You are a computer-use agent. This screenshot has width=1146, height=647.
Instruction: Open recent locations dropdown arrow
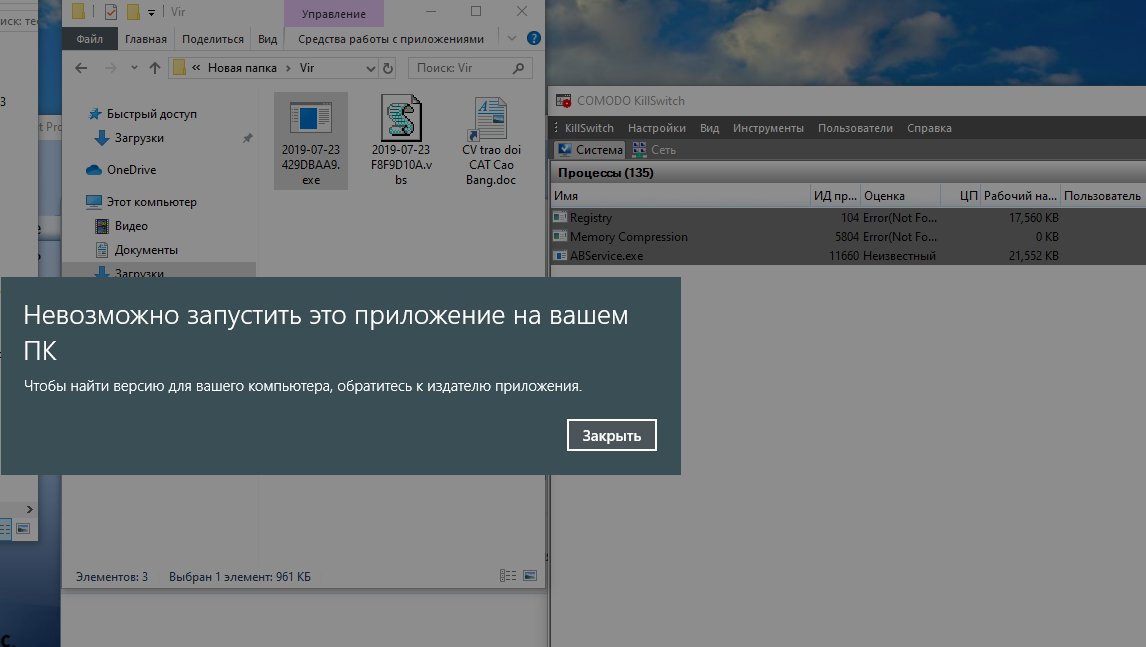pos(134,68)
